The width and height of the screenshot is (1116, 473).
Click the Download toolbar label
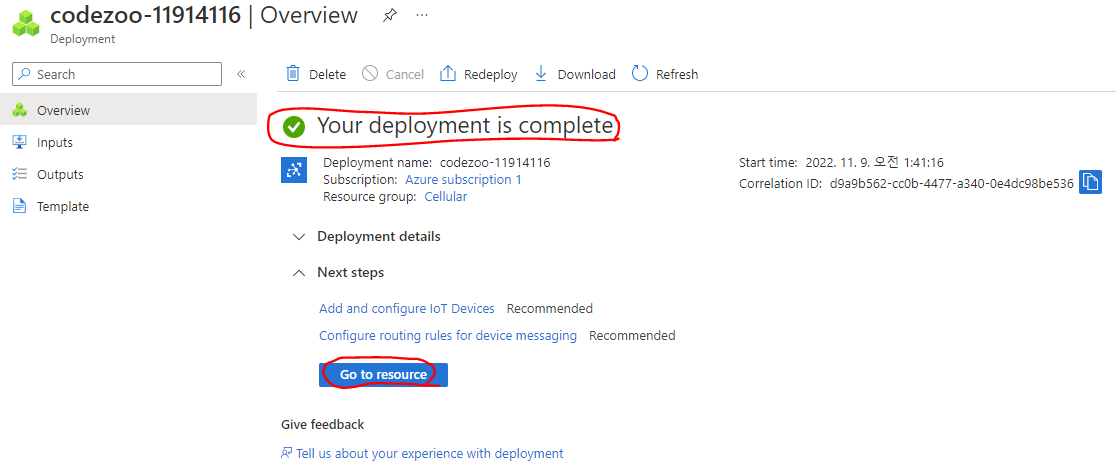pyautogui.click(x=586, y=74)
